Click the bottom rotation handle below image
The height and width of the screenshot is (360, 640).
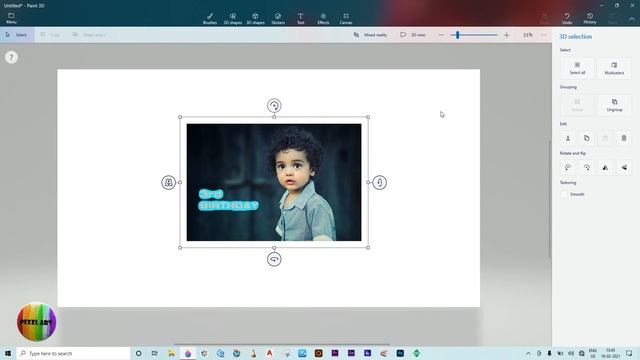pyautogui.click(x=274, y=259)
